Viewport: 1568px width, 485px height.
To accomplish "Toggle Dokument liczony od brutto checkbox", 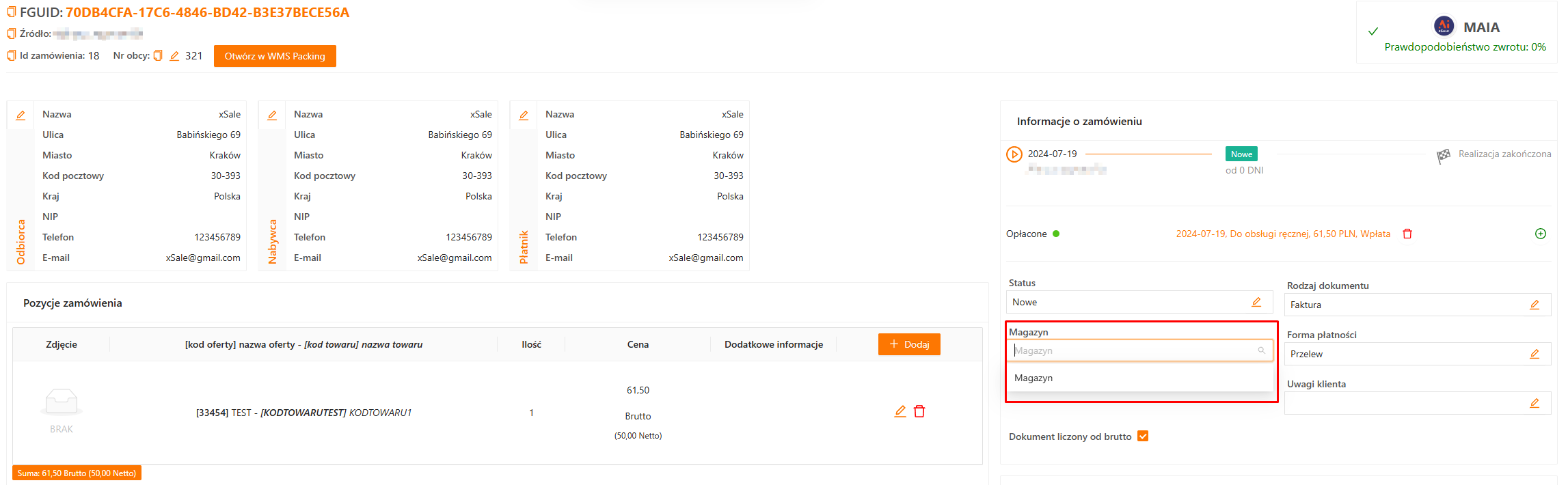I will coord(1143,436).
